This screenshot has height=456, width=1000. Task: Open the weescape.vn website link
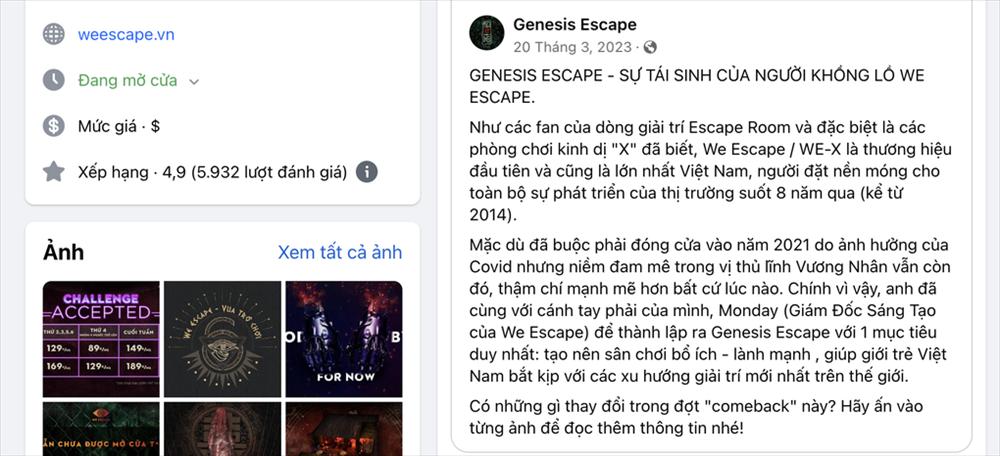click(126, 34)
